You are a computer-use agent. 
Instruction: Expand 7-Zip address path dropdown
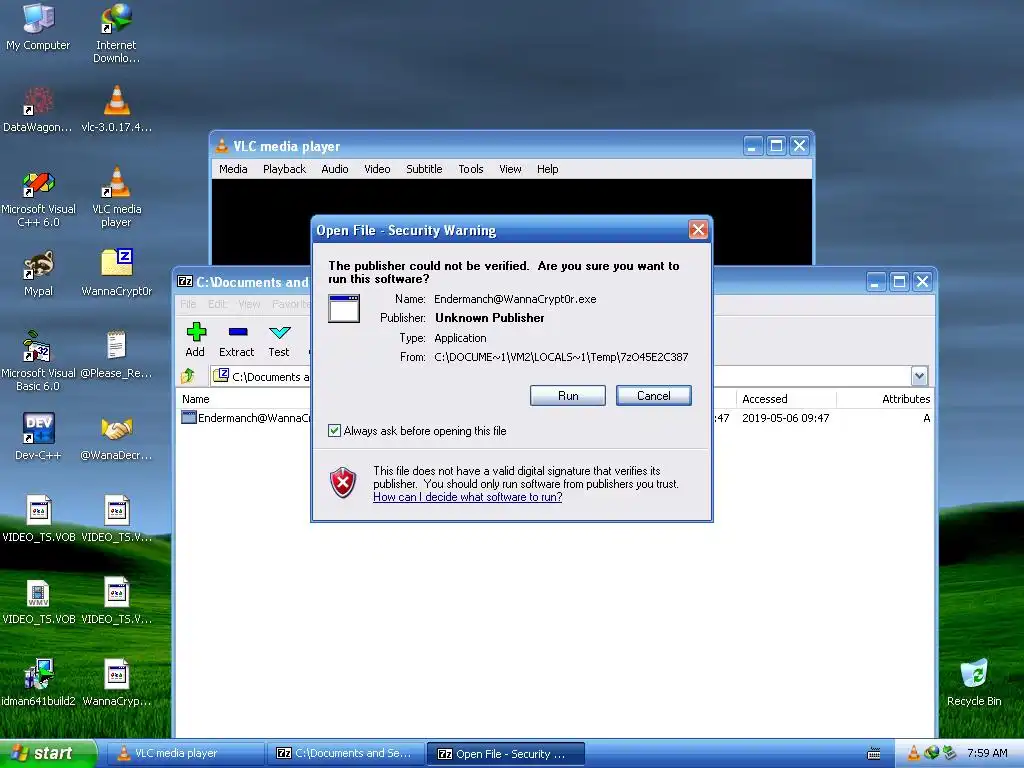point(919,376)
